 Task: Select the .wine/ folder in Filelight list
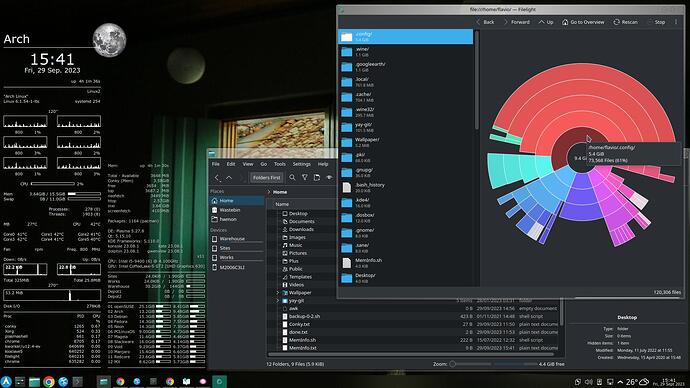[x=405, y=51]
